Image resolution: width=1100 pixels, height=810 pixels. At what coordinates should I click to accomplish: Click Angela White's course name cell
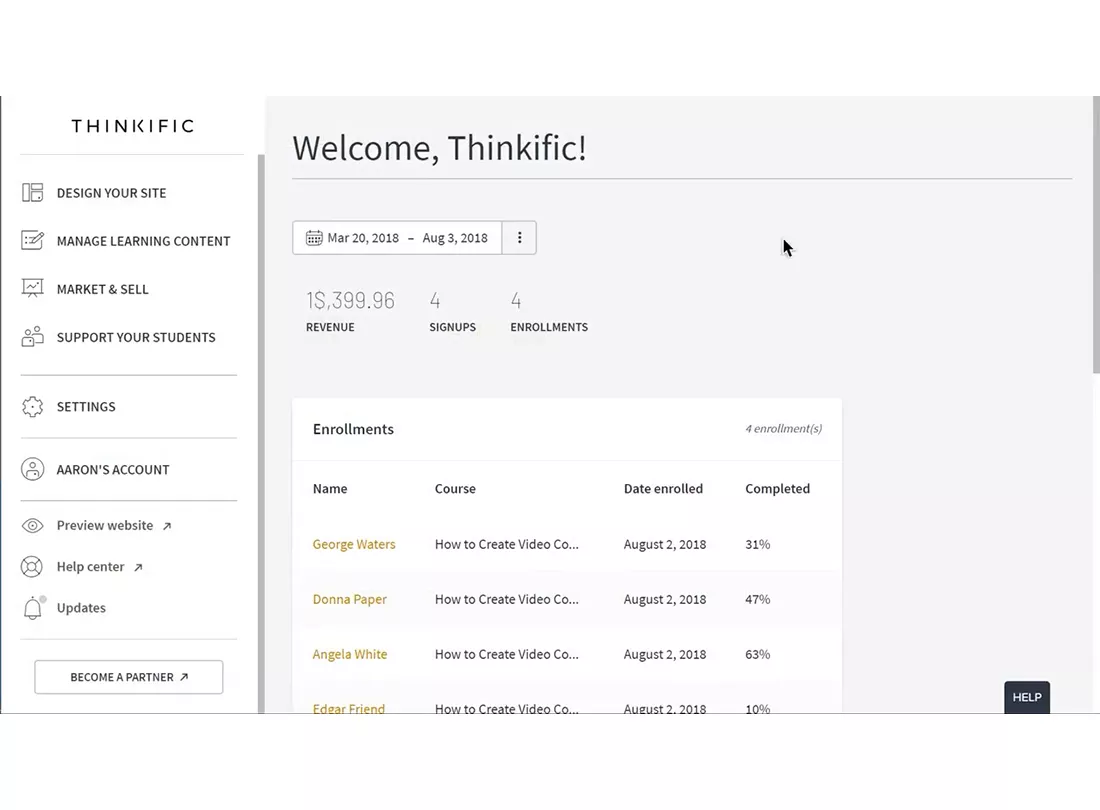[x=507, y=654]
